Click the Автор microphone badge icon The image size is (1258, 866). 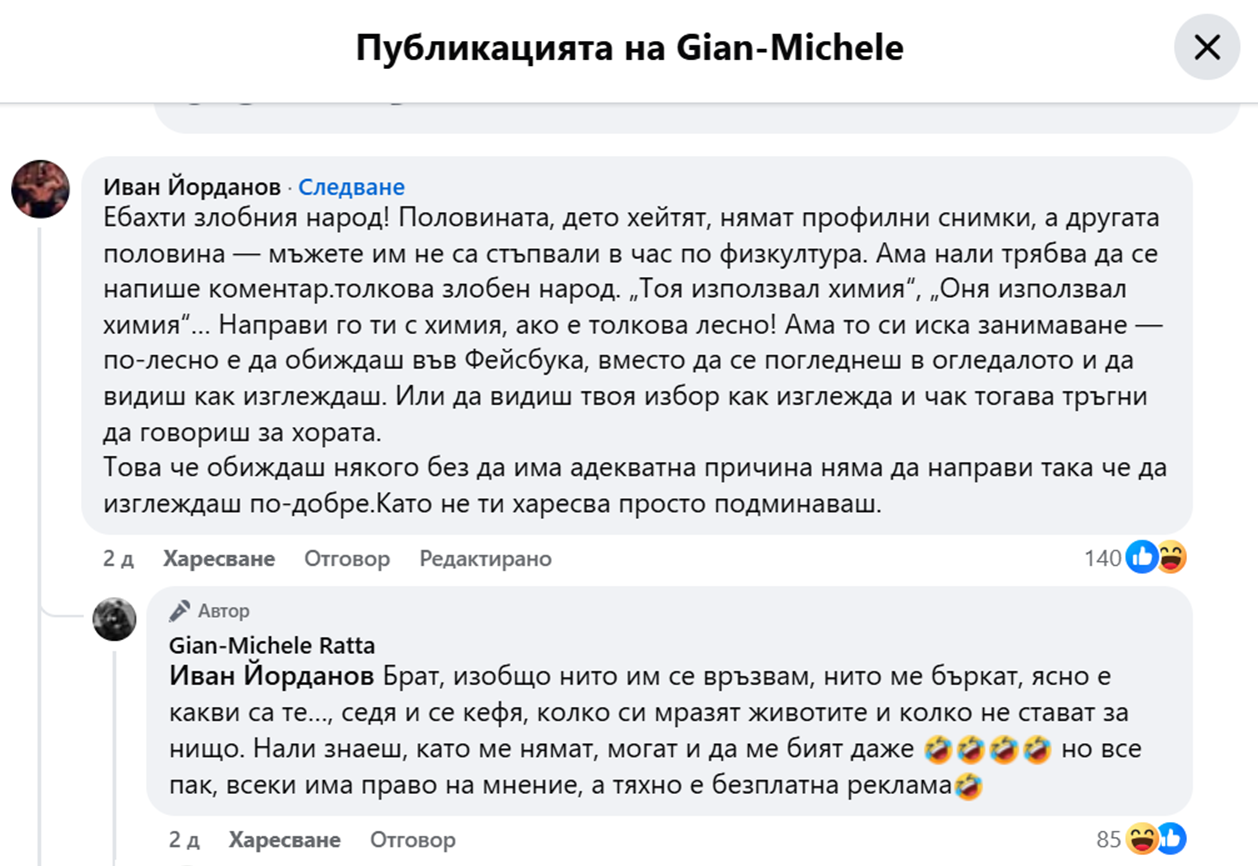(180, 610)
